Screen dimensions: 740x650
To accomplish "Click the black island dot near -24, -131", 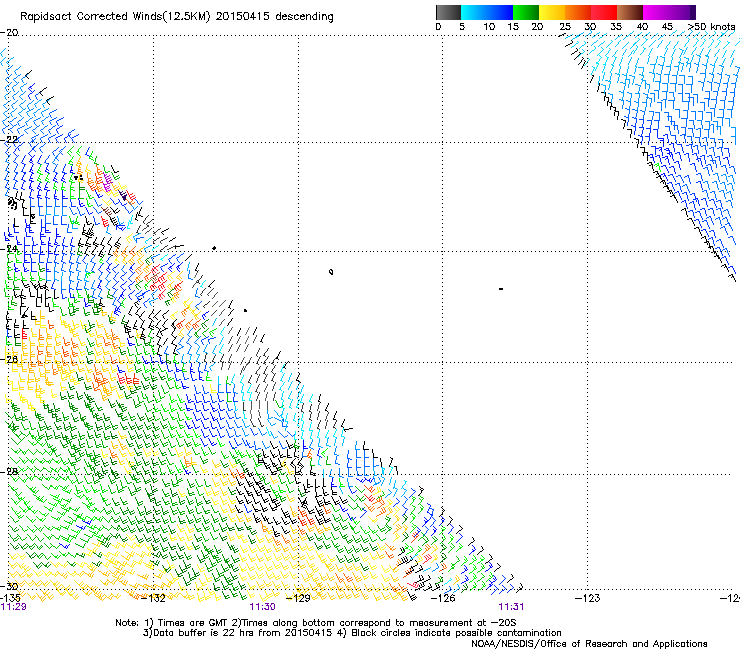I will click(x=214, y=248).
